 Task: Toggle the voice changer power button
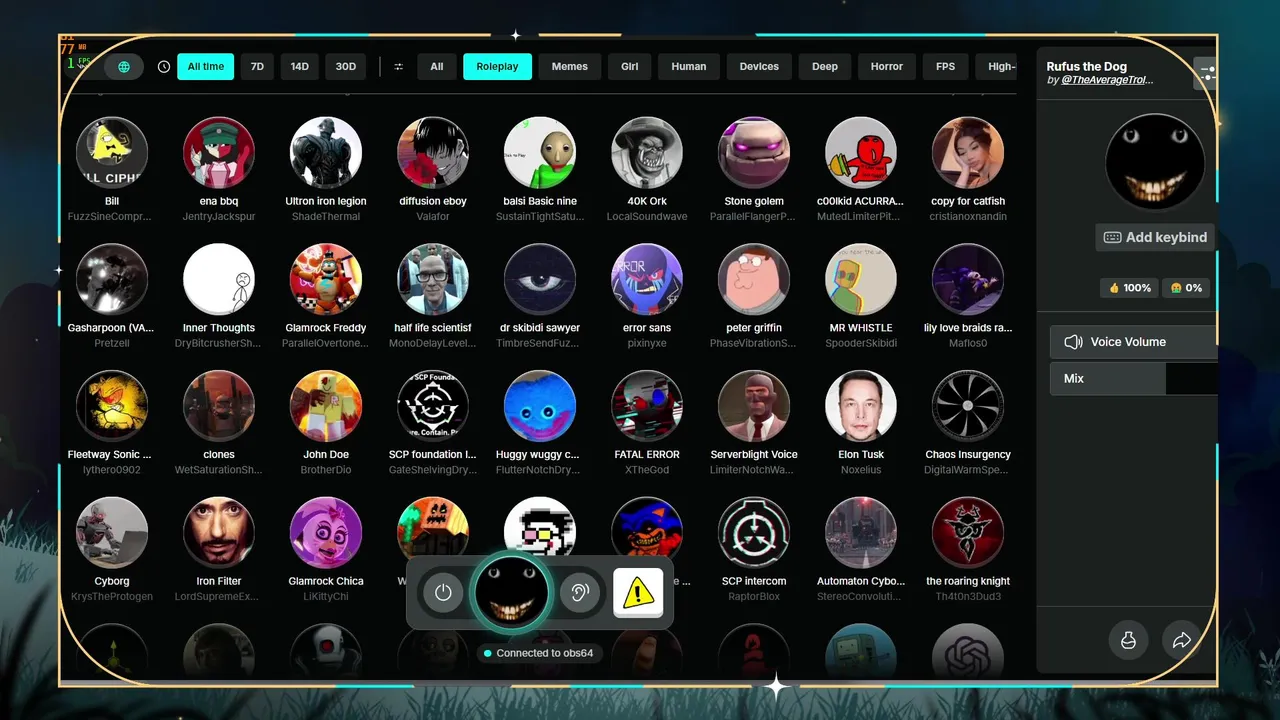[x=443, y=592]
